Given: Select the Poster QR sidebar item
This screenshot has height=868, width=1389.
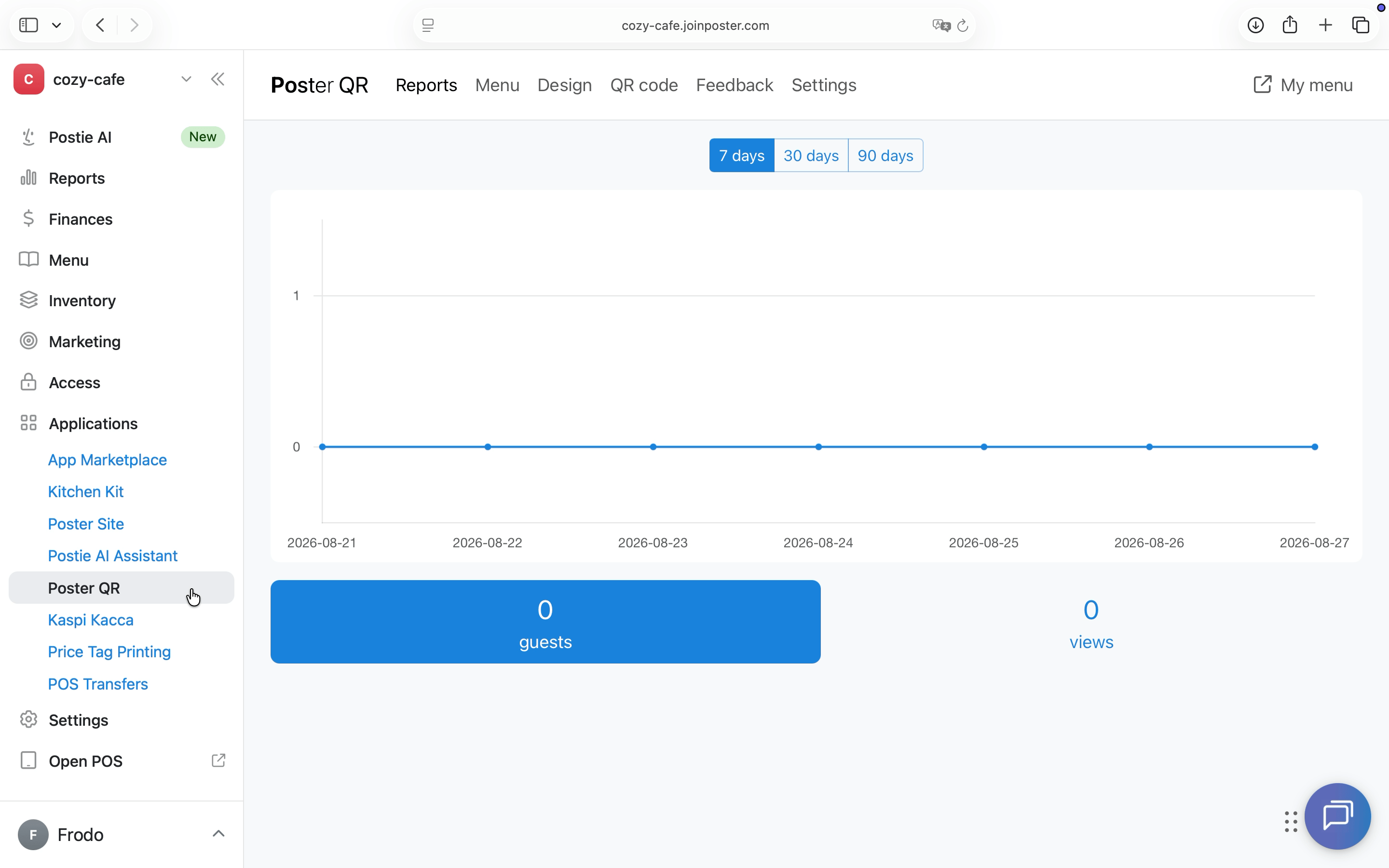Looking at the screenshot, I should click(x=122, y=588).
